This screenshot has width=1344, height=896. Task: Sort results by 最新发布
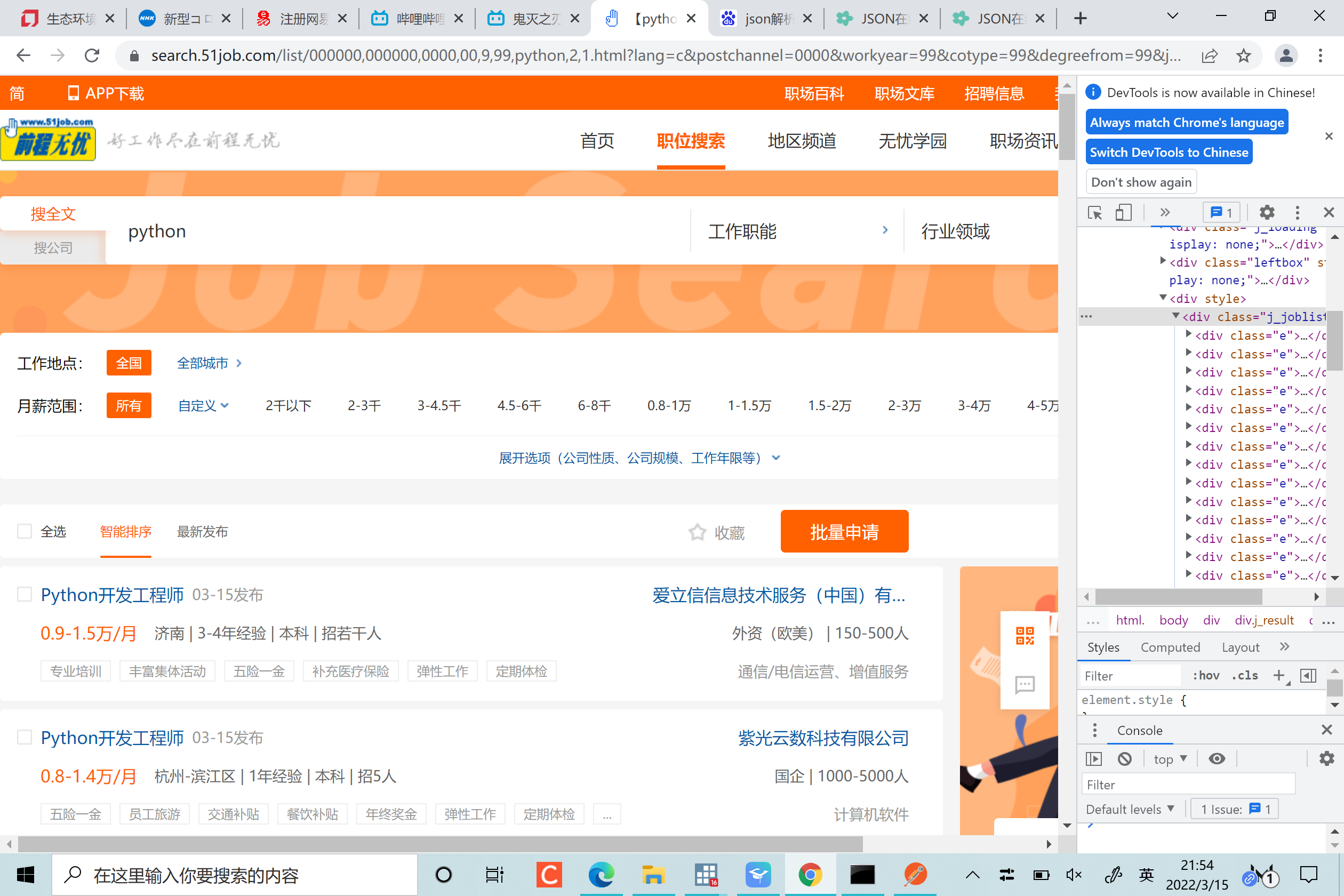(202, 531)
